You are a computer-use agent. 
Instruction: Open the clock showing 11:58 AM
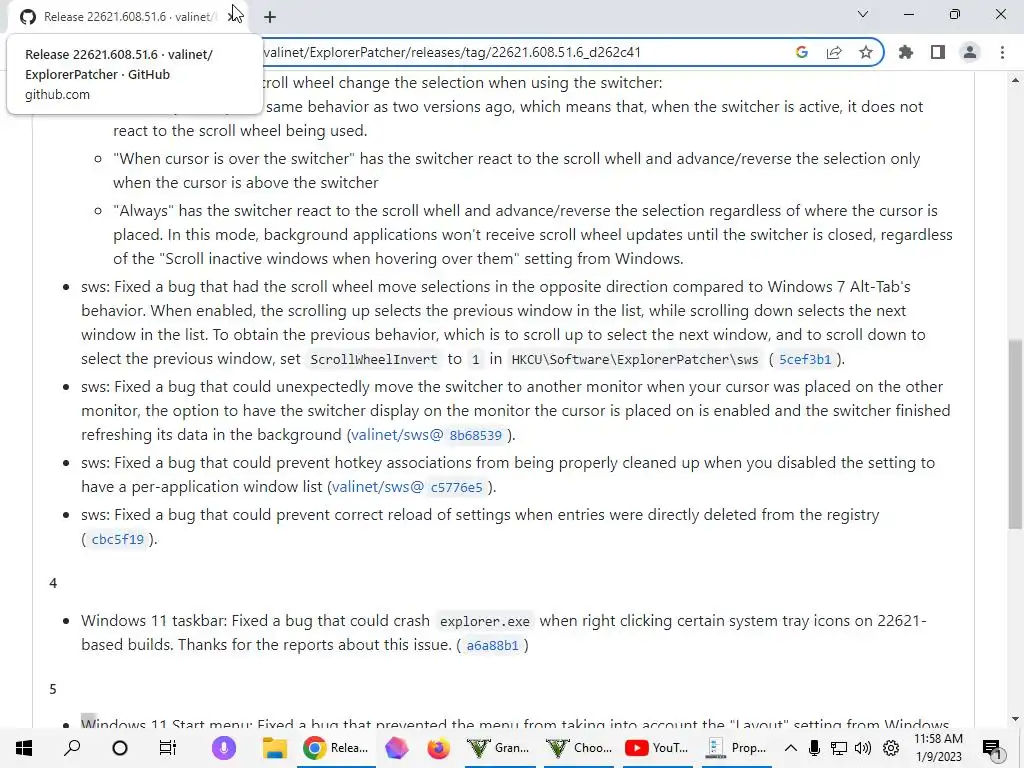938,748
